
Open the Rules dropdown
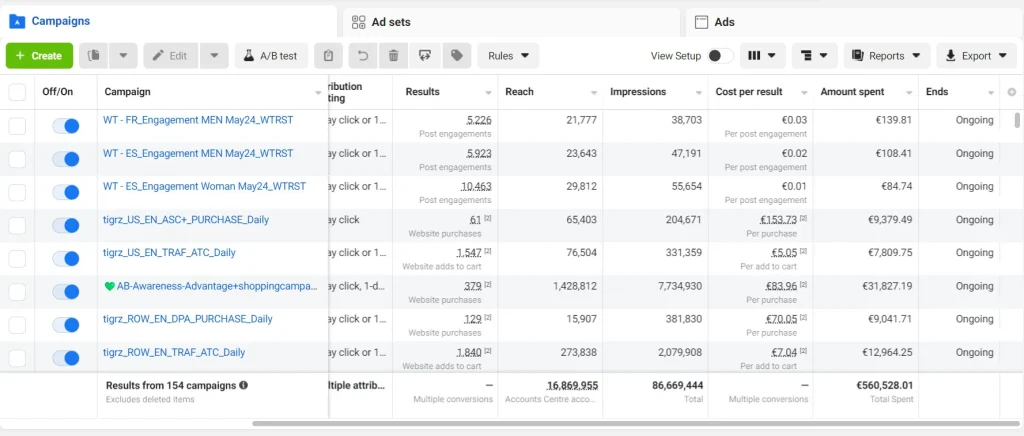pyautogui.click(x=508, y=56)
